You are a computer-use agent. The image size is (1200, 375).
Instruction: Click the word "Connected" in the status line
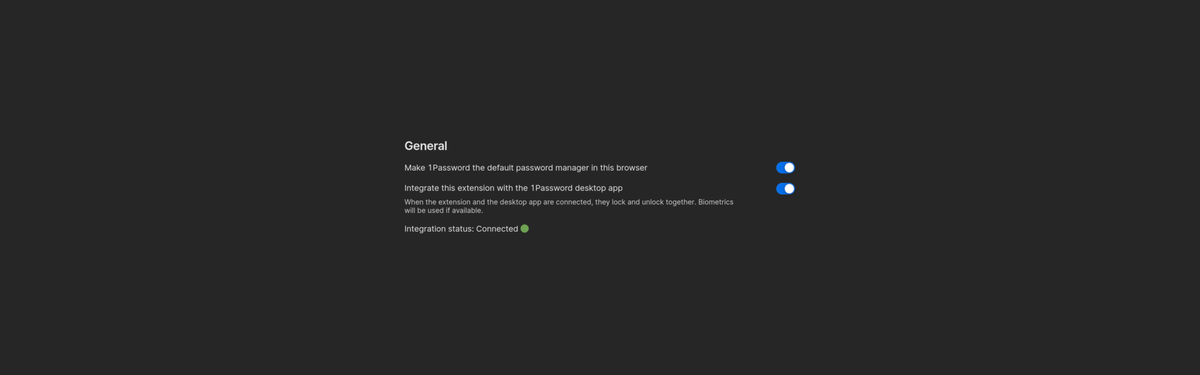[x=497, y=229]
